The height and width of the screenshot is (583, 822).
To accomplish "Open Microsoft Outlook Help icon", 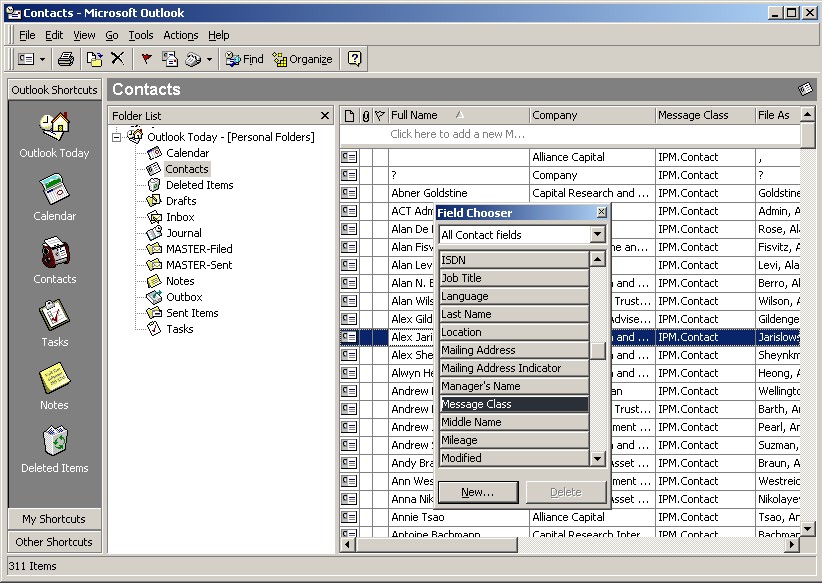I will click(354, 59).
